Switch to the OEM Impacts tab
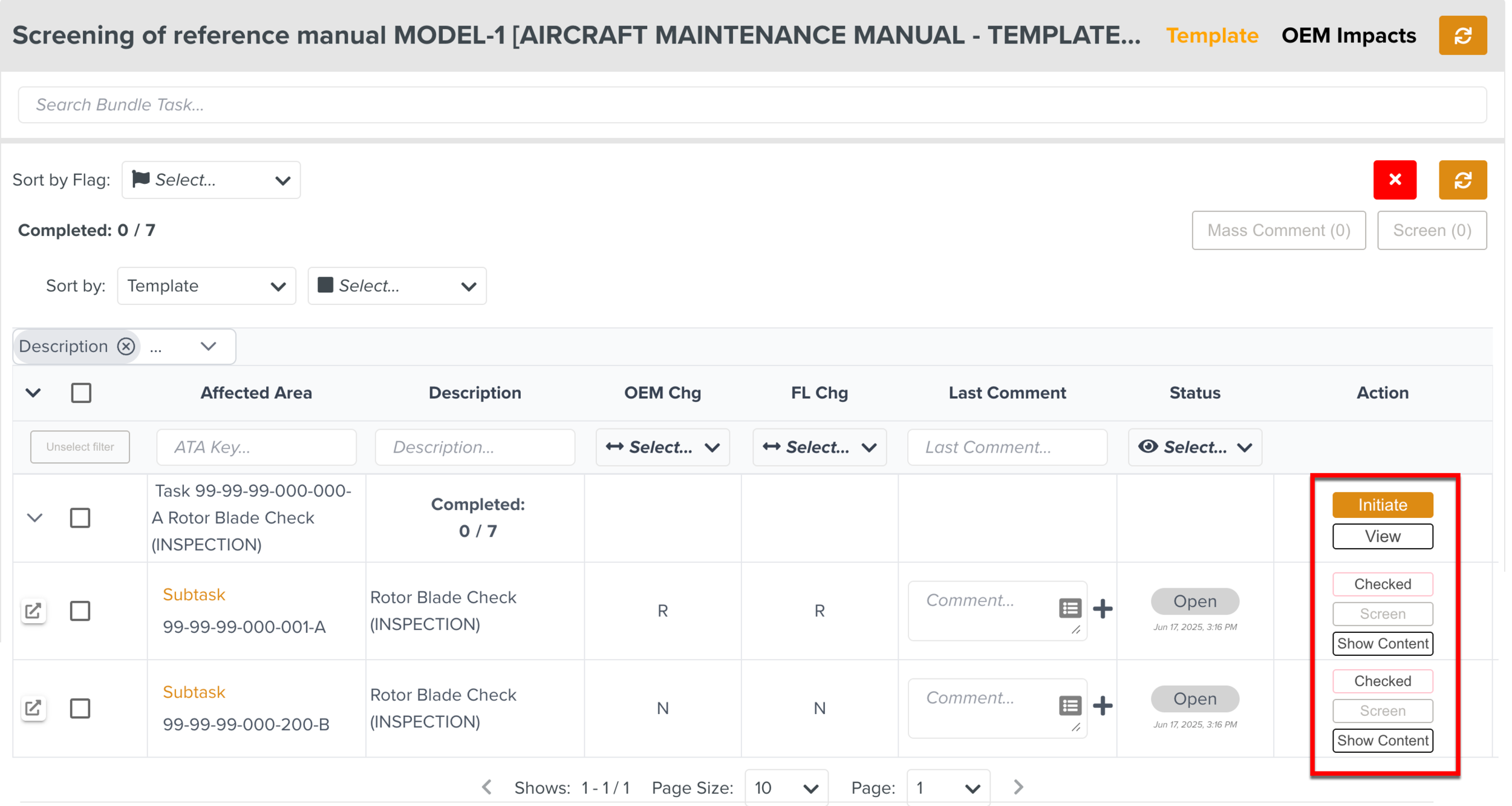This screenshot has width=1512, height=806. [x=1348, y=35]
